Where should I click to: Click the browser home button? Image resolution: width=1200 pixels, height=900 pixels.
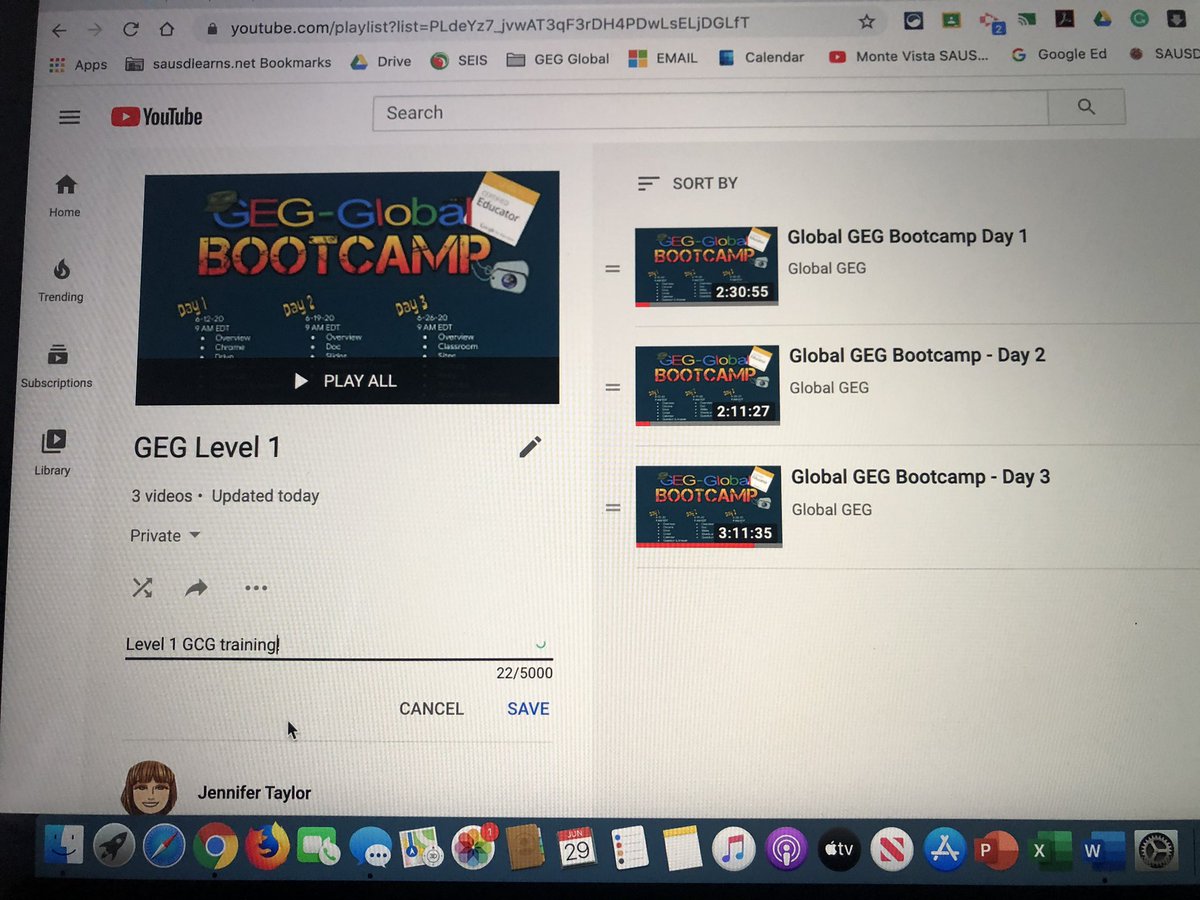(x=166, y=28)
